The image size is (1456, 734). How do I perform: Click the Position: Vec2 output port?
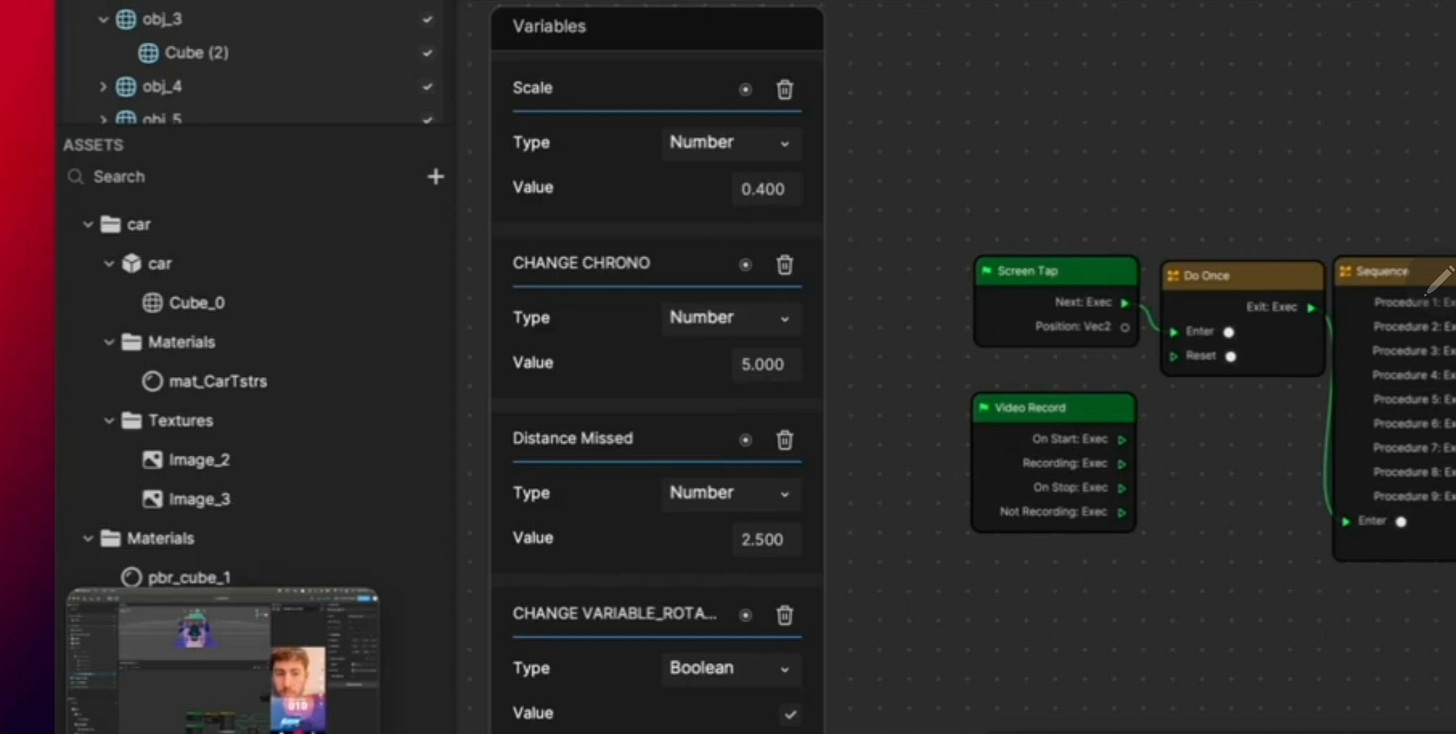click(1125, 327)
